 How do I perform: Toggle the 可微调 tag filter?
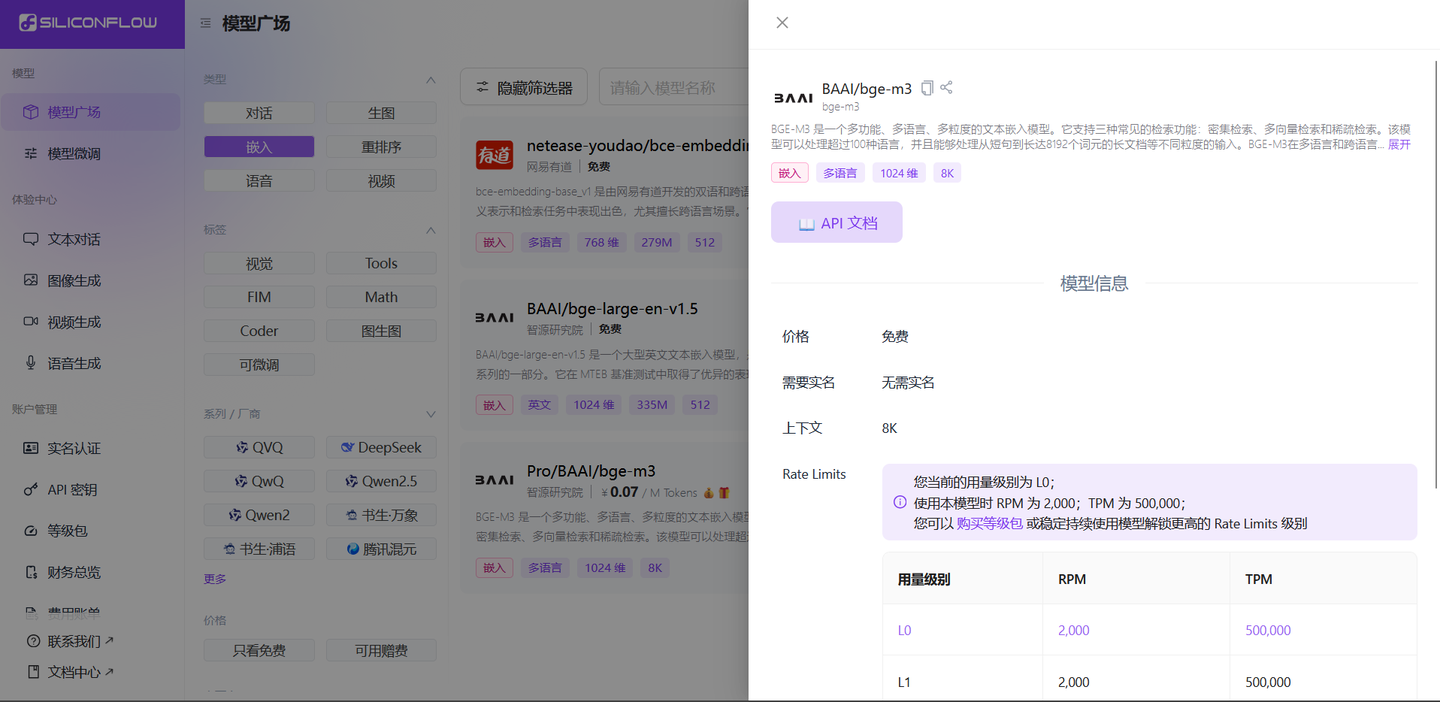point(259,365)
